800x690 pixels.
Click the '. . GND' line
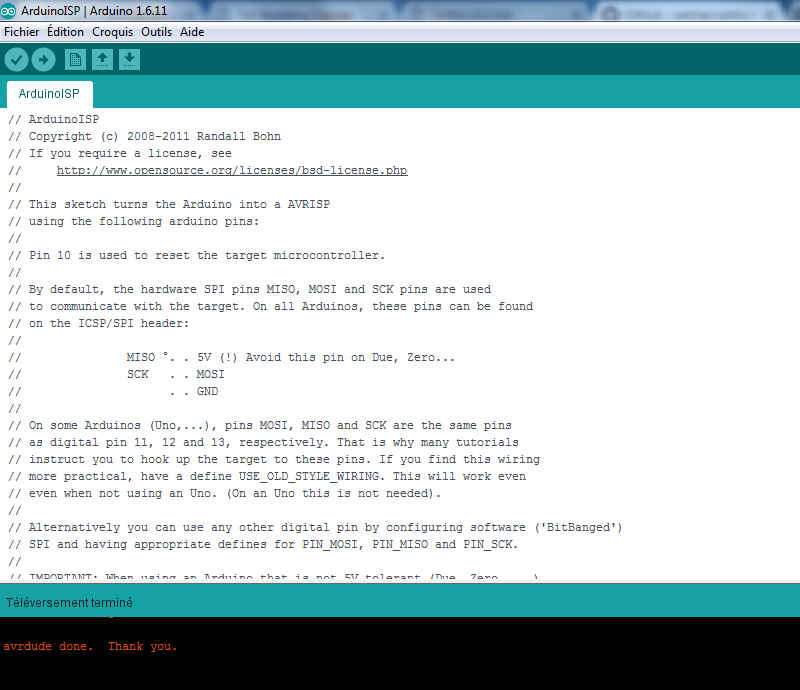point(113,391)
